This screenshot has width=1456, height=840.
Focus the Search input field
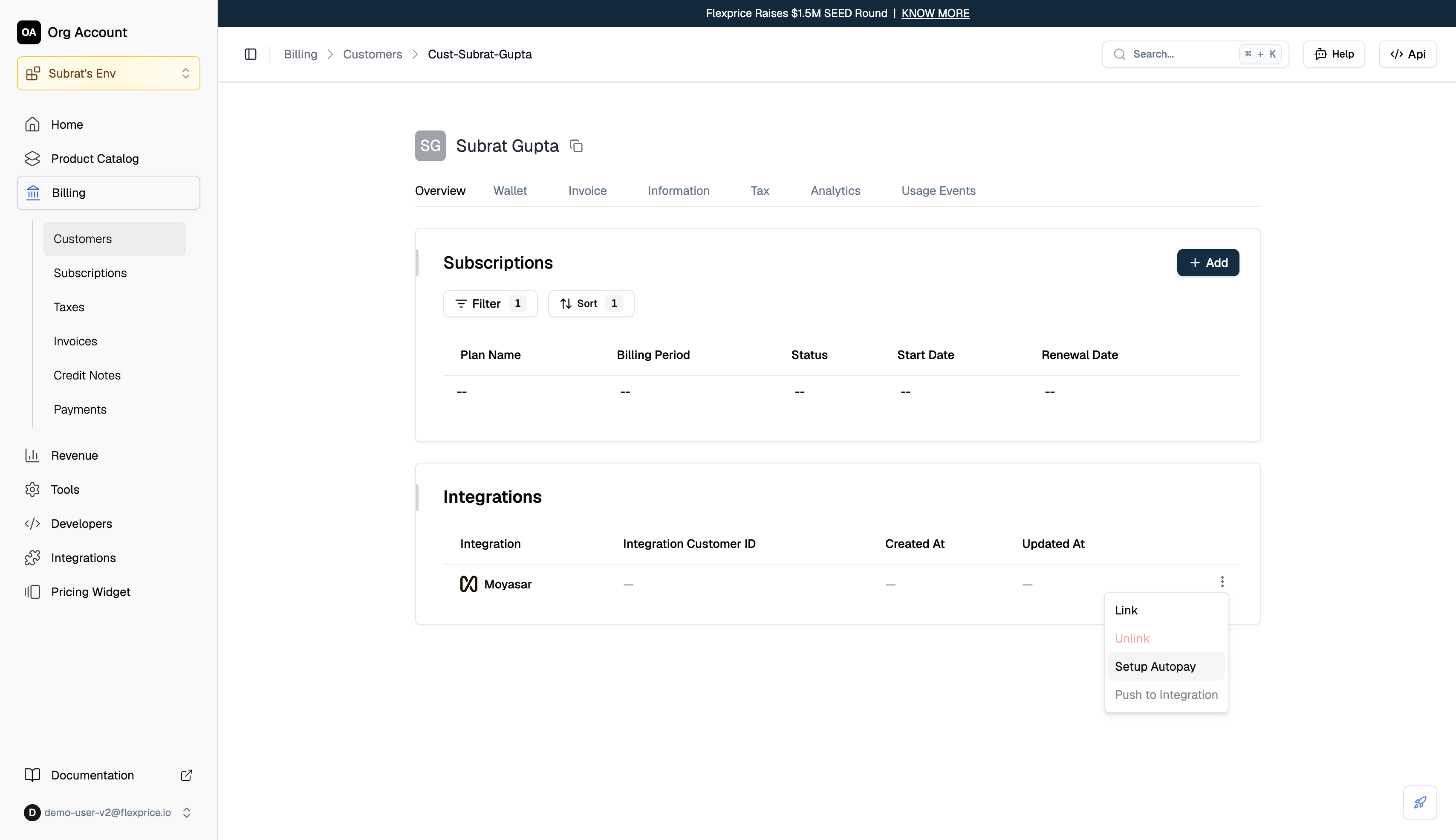[1195, 54]
